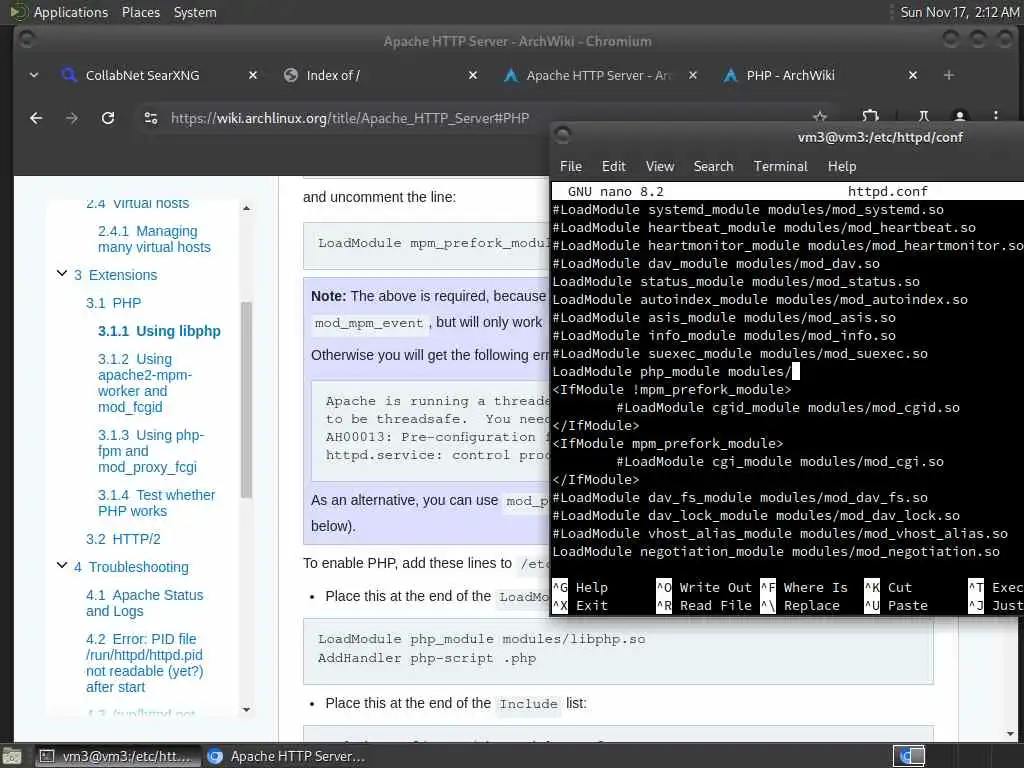Open 3.1.3 Using php-fpm and mod_proxy_fcgi

151,451
